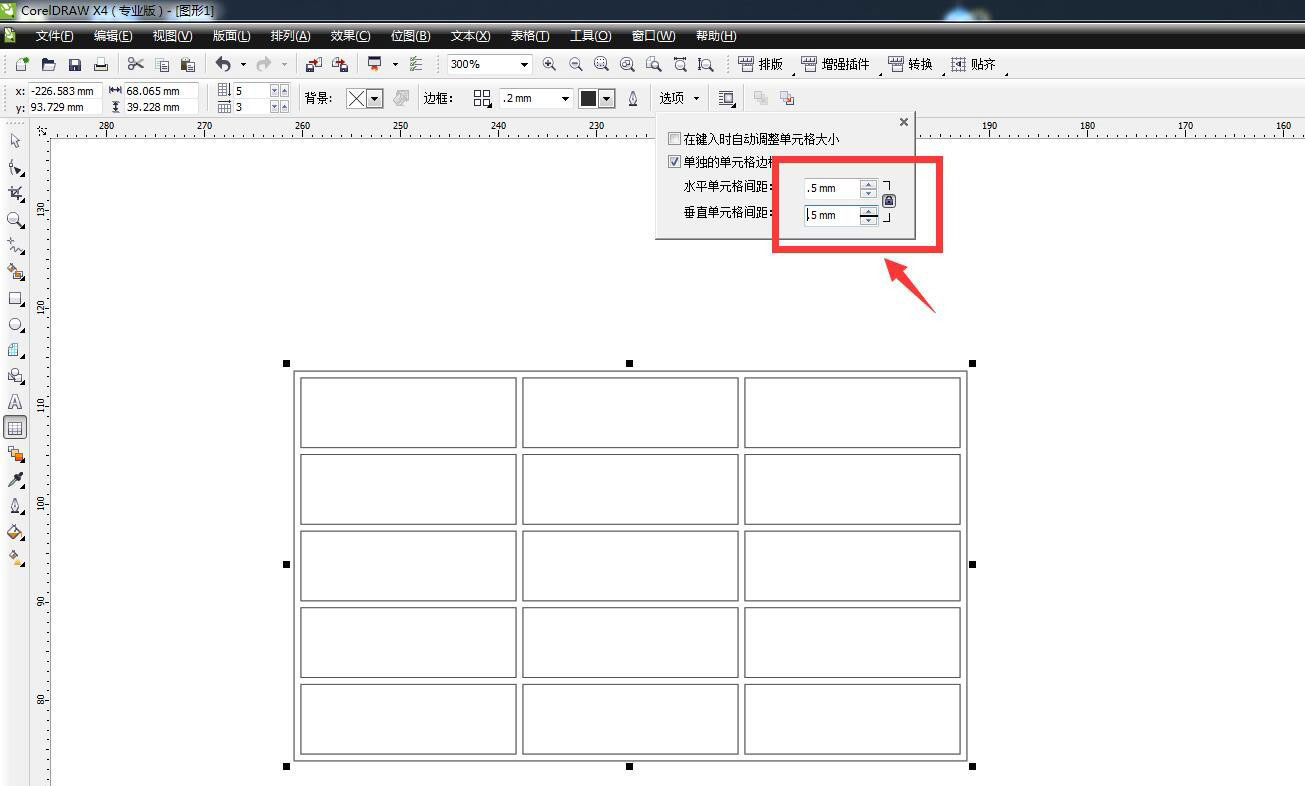
Task: Open the 300% zoom level dropdown
Action: click(x=524, y=63)
